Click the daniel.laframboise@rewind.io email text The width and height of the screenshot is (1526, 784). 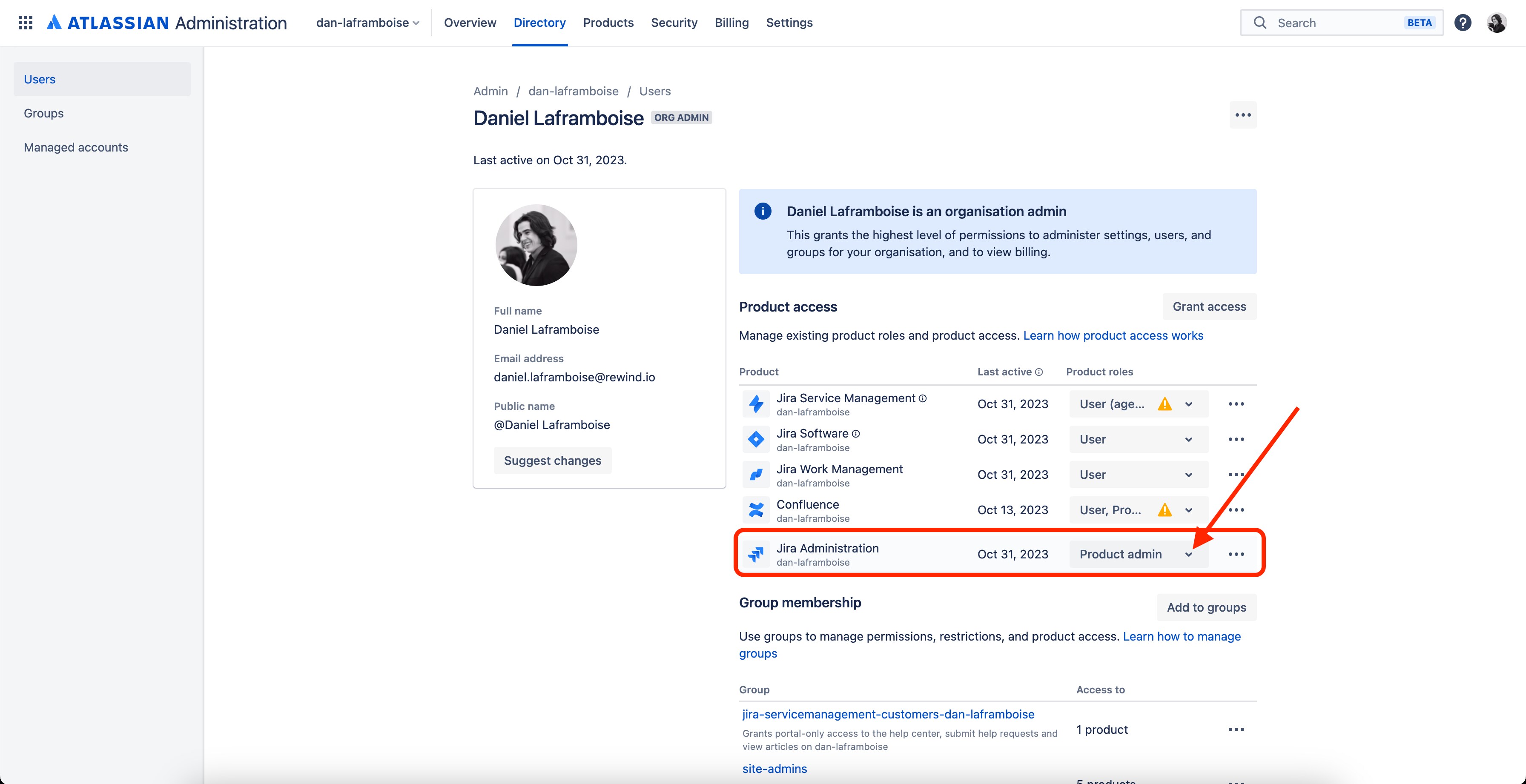point(574,377)
